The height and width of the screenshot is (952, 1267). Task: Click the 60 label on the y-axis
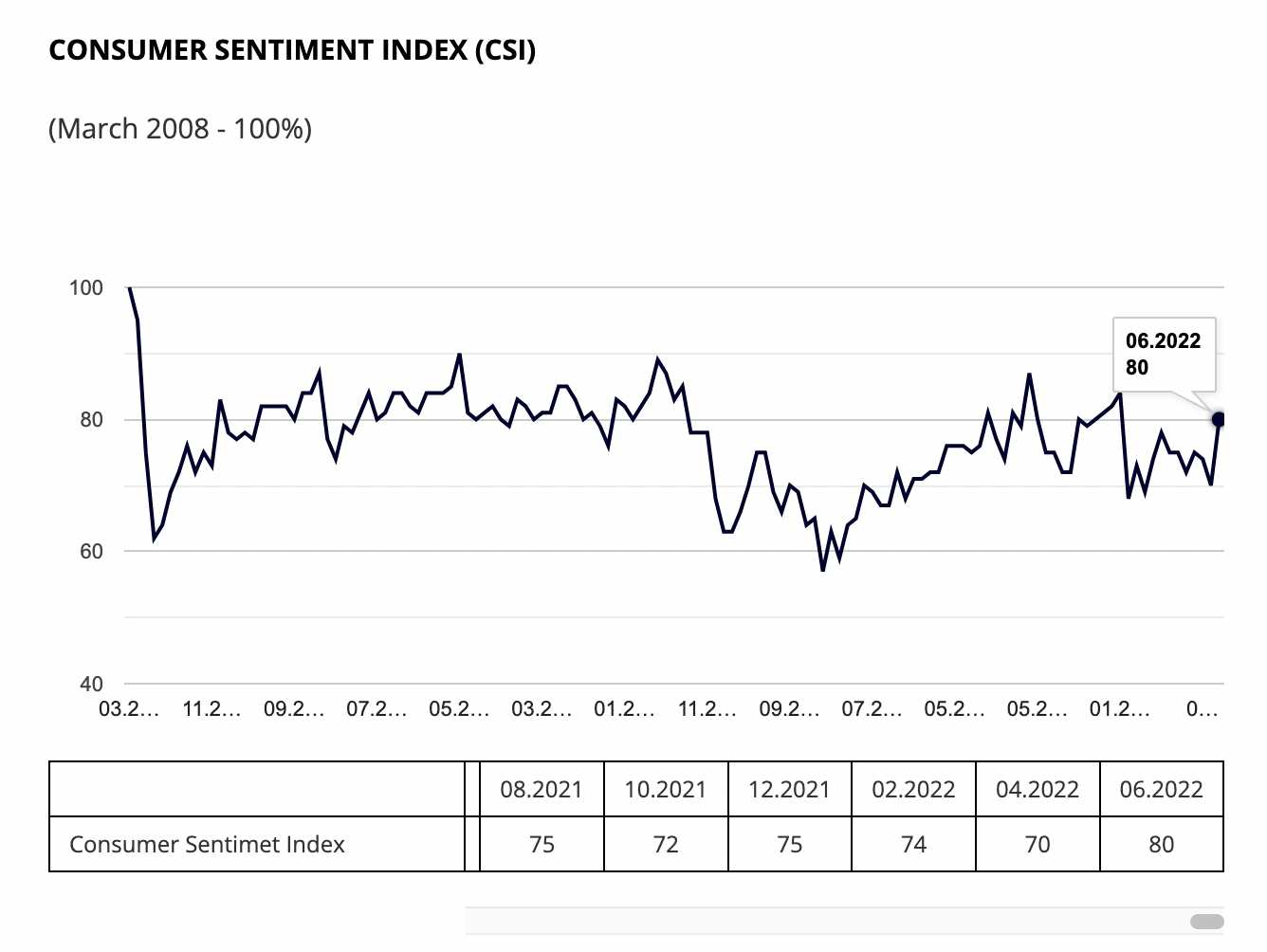(91, 551)
